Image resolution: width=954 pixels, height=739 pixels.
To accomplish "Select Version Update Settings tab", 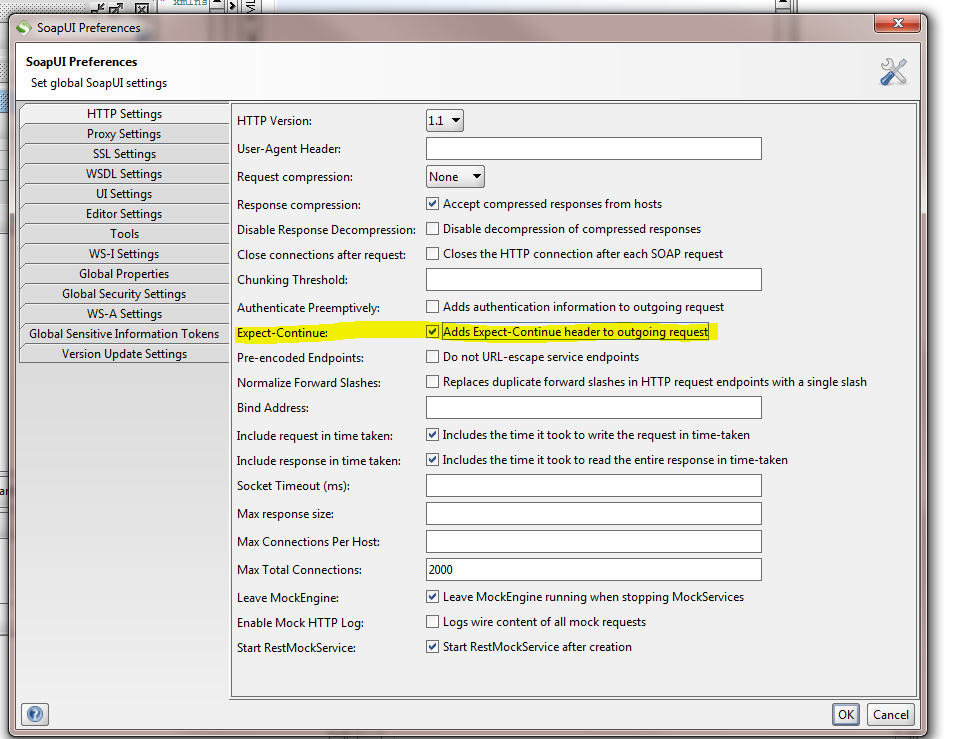I will 124,355.
